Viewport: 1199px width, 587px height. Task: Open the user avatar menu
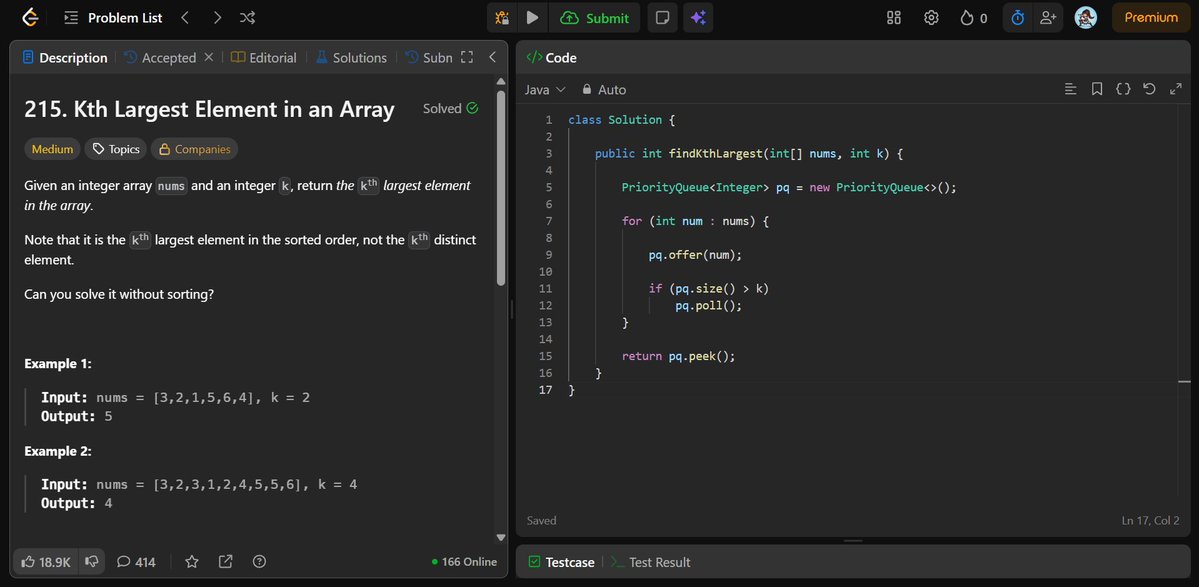pos(1086,18)
